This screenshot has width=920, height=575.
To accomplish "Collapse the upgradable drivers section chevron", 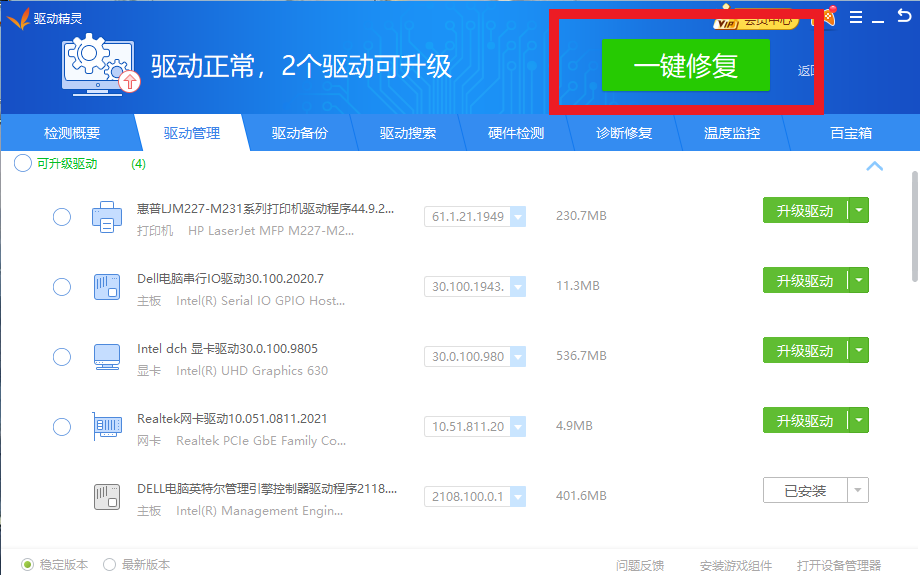I will [874, 166].
